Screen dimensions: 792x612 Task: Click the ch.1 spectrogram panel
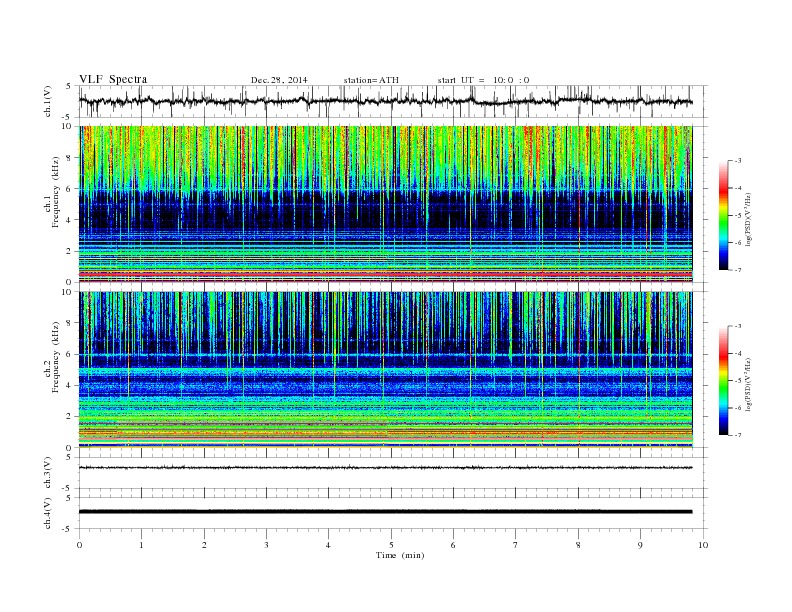pos(385,204)
